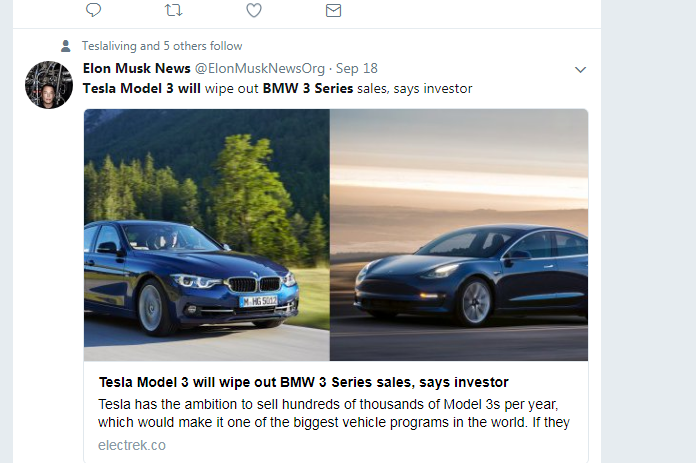The image size is (696, 463).
Task: Expand the tweet options chevron menu
Action: (x=580, y=70)
